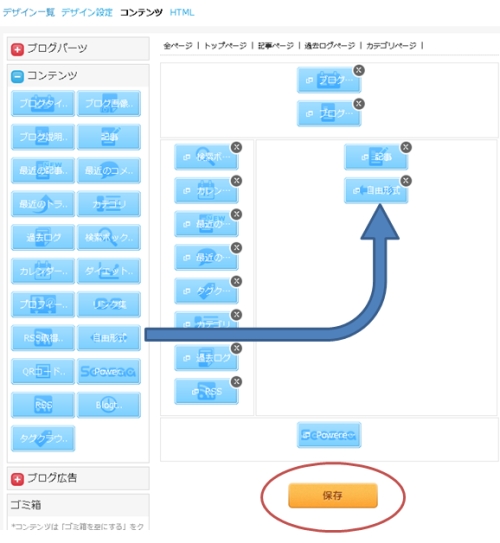Select the Blog block in the palette

[x=109, y=405]
